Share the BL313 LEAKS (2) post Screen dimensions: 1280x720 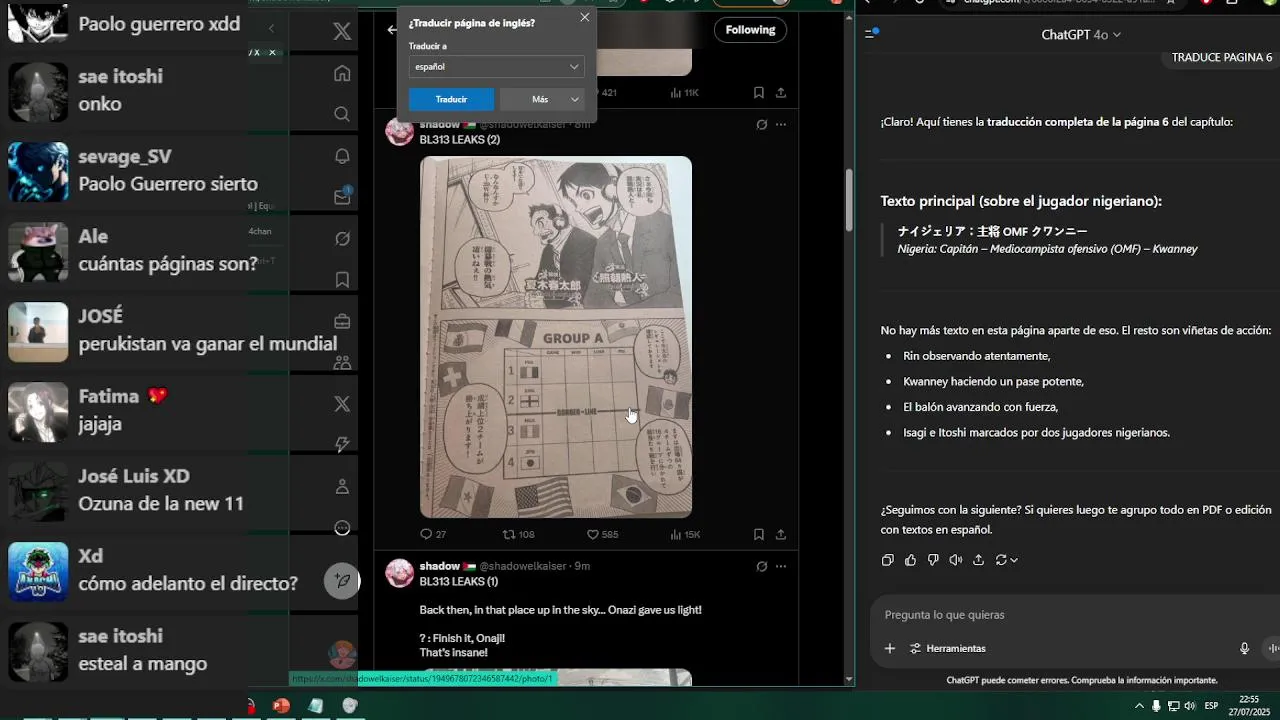click(781, 534)
